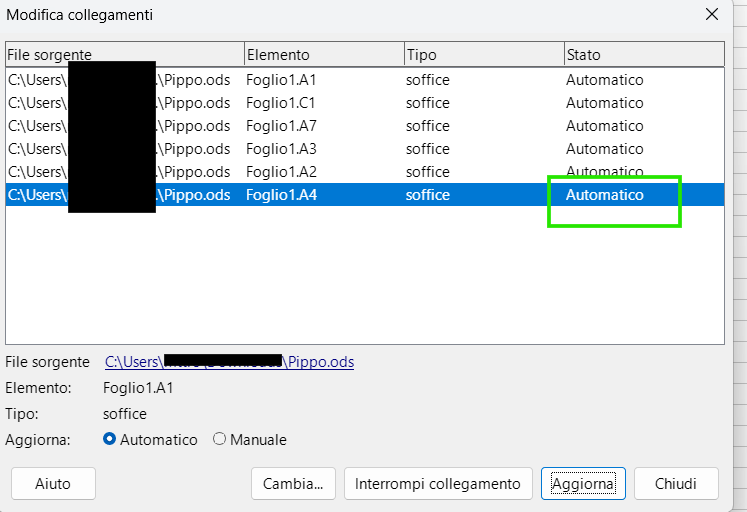Open the Pippo.ods source file link
Screen dimensions: 747x512
pos(229,362)
